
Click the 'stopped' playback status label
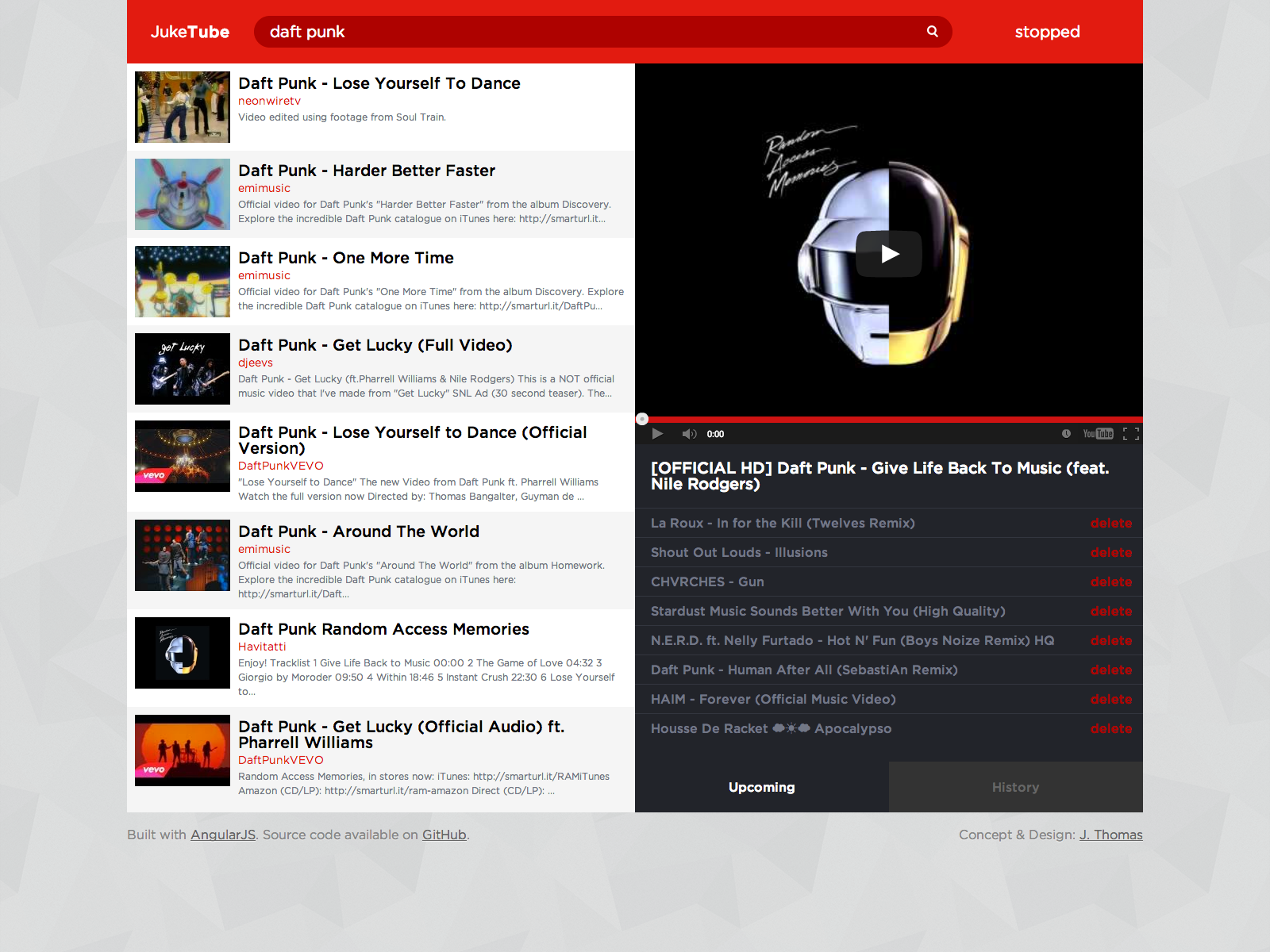click(1047, 32)
